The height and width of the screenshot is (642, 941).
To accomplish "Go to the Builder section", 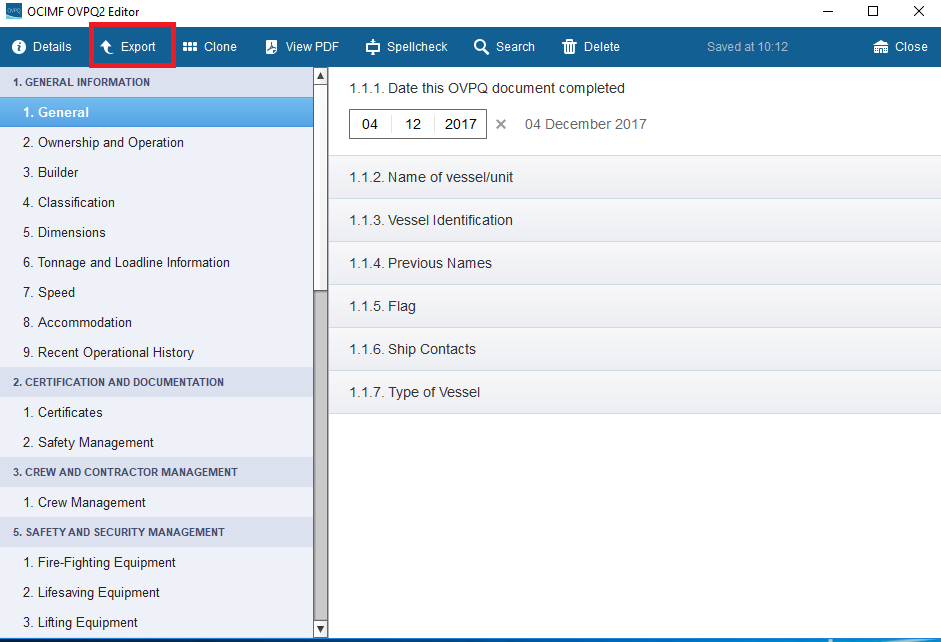I will [156, 172].
